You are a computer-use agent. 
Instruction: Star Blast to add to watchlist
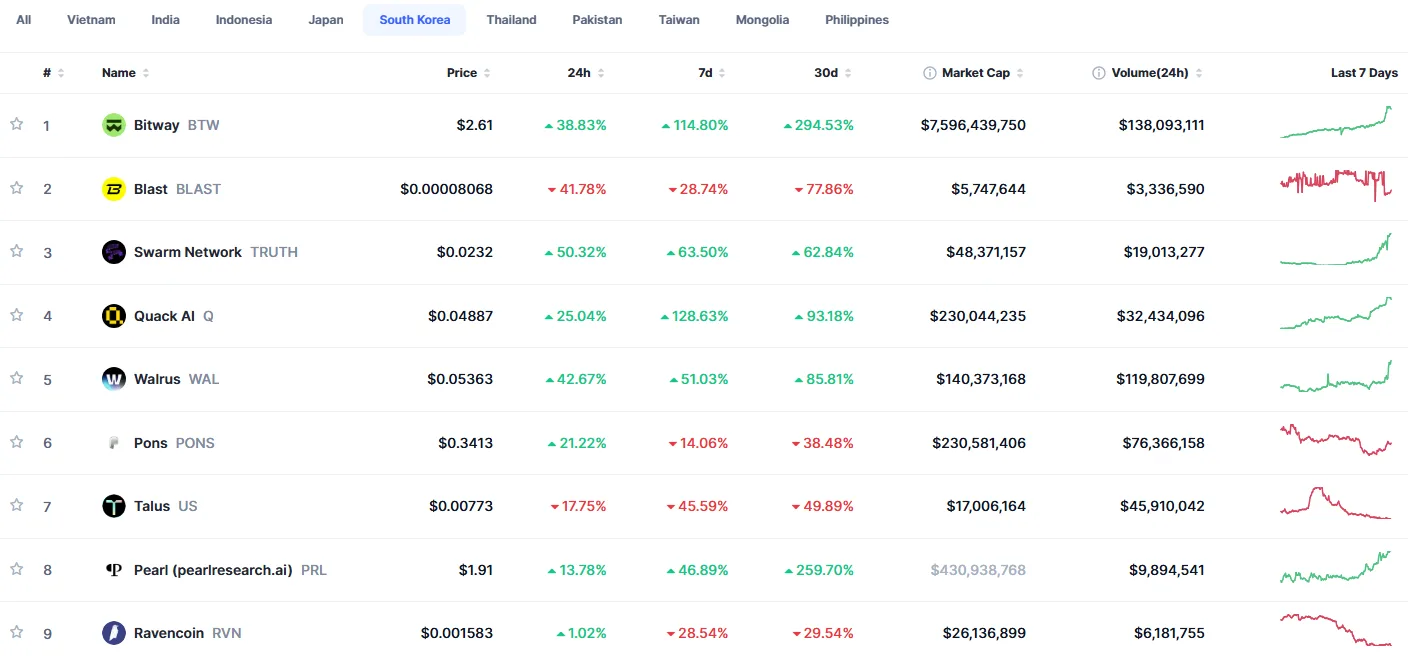pyautogui.click(x=16, y=188)
